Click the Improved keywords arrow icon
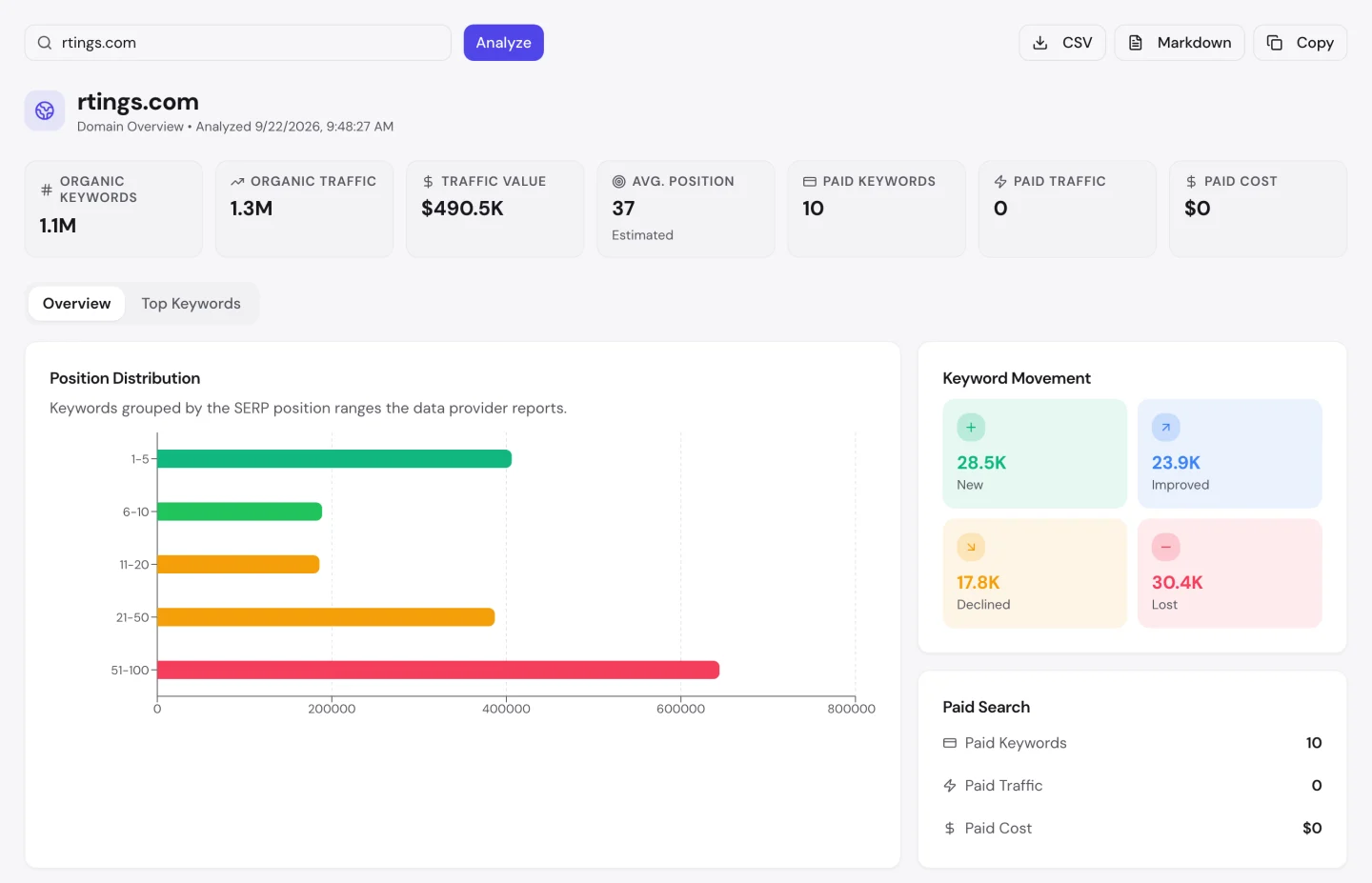 point(1165,428)
